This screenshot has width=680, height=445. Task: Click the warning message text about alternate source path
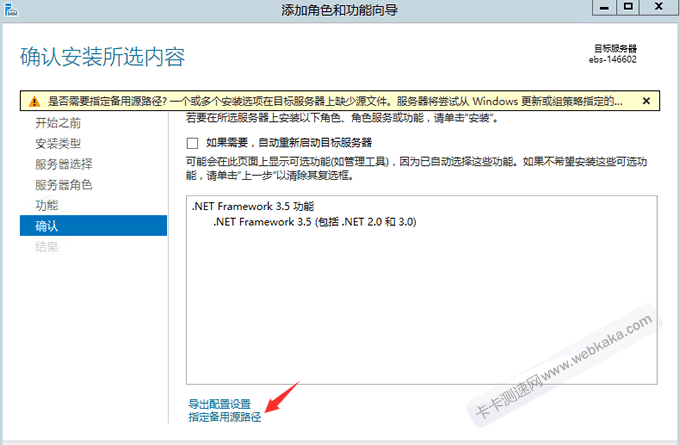click(x=335, y=101)
